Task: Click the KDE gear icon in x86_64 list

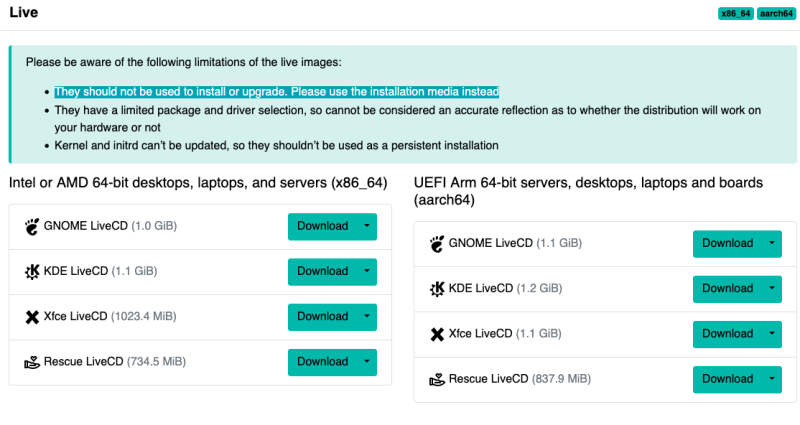Action: (31, 271)
